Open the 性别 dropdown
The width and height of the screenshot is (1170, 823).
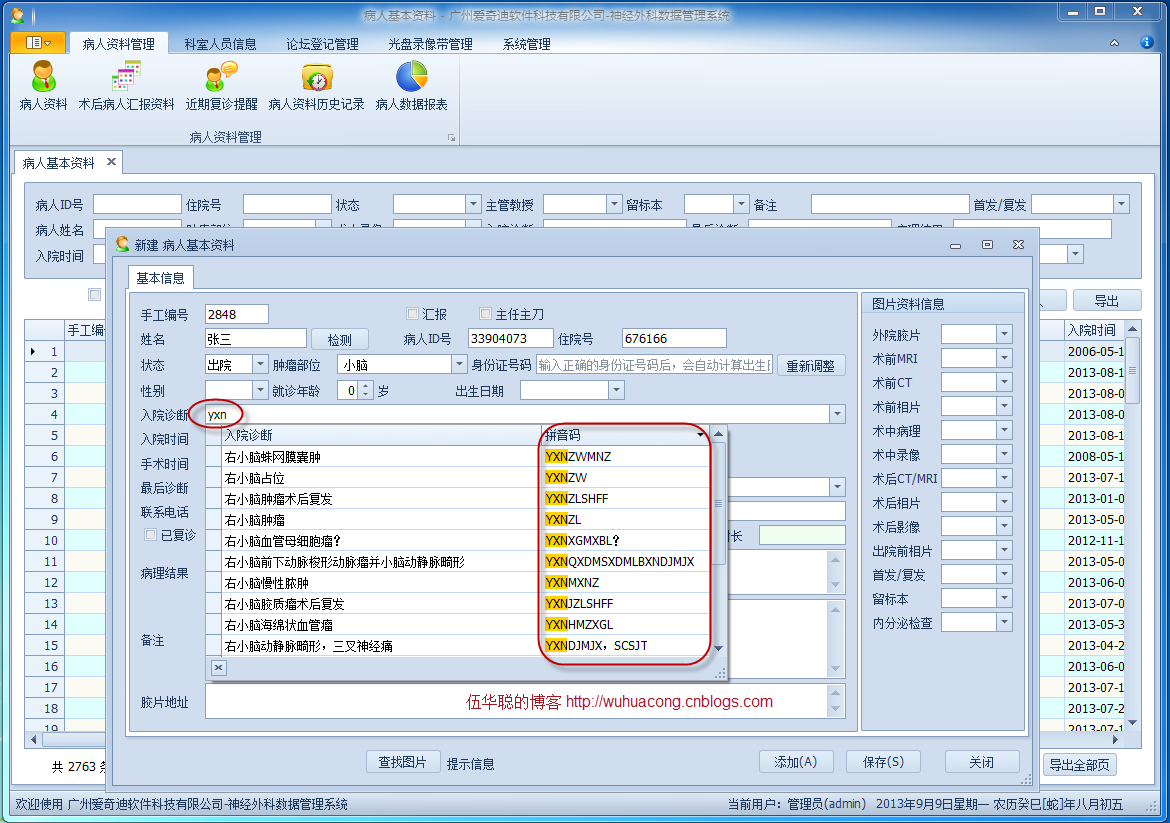(x=260, y=389)
